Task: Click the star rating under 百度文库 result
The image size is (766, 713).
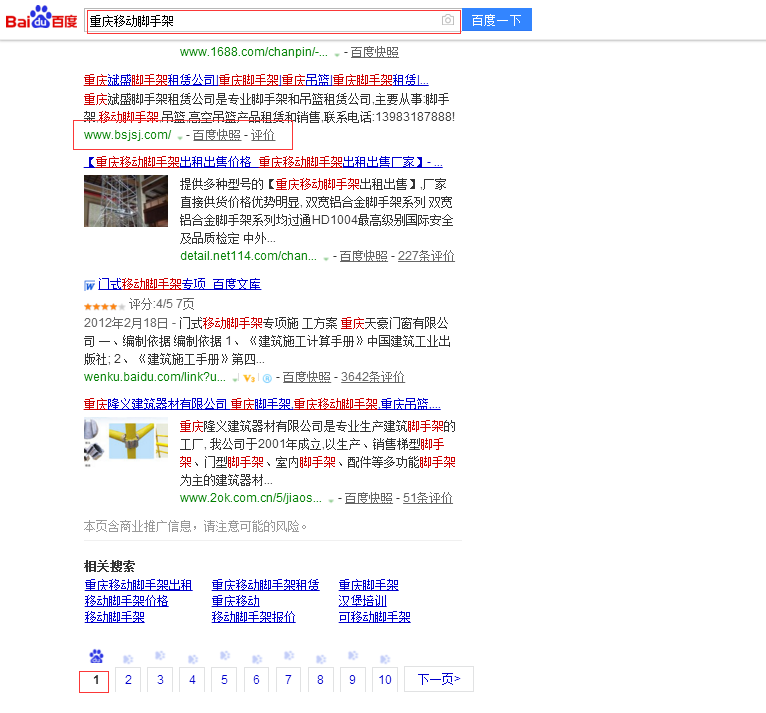Action: pos(104,305)
